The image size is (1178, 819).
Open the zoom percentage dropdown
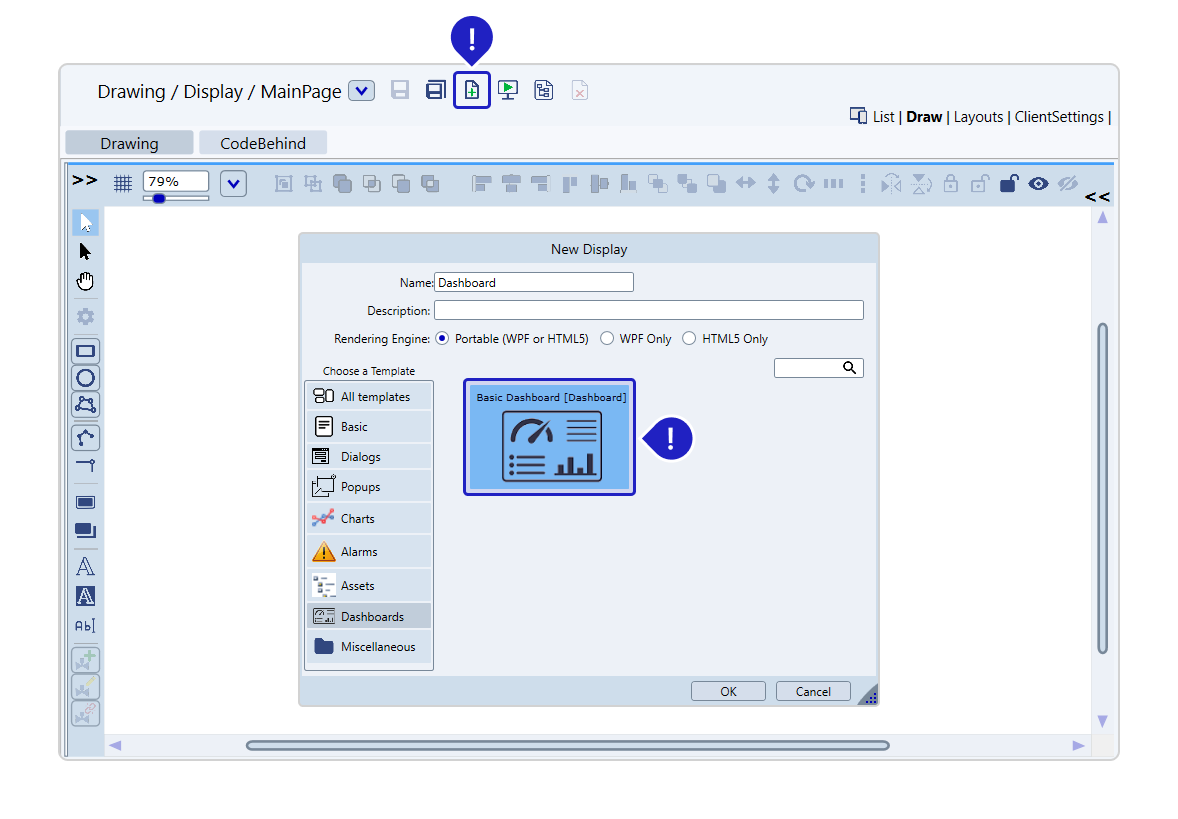coord(233,183)
